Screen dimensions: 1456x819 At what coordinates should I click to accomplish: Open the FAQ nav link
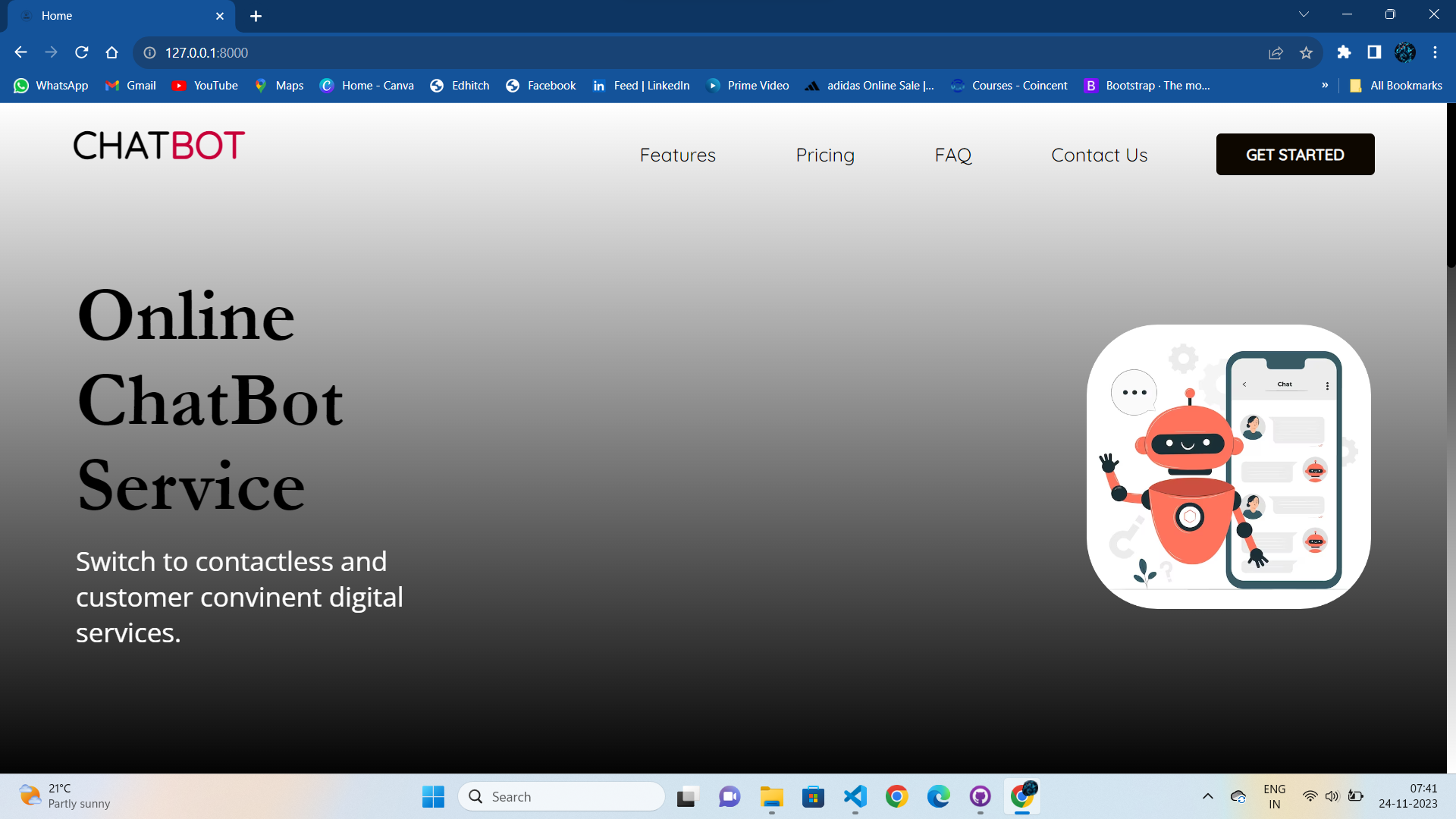tap(953, 155)
